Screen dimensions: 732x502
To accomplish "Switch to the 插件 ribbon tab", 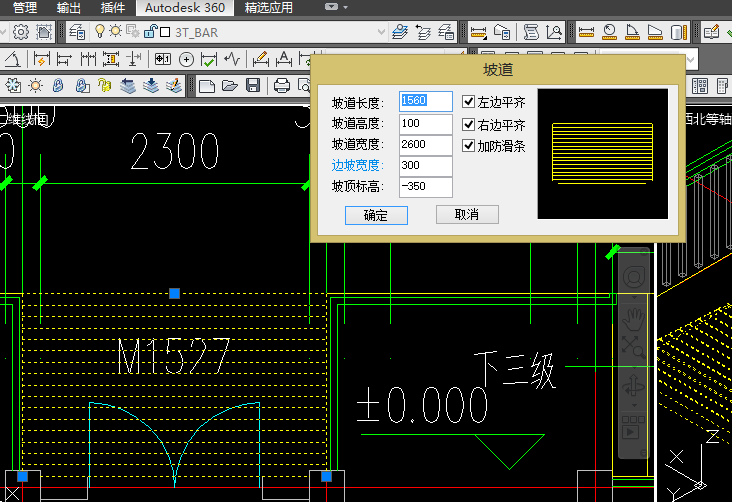I will tap(113, 7).
